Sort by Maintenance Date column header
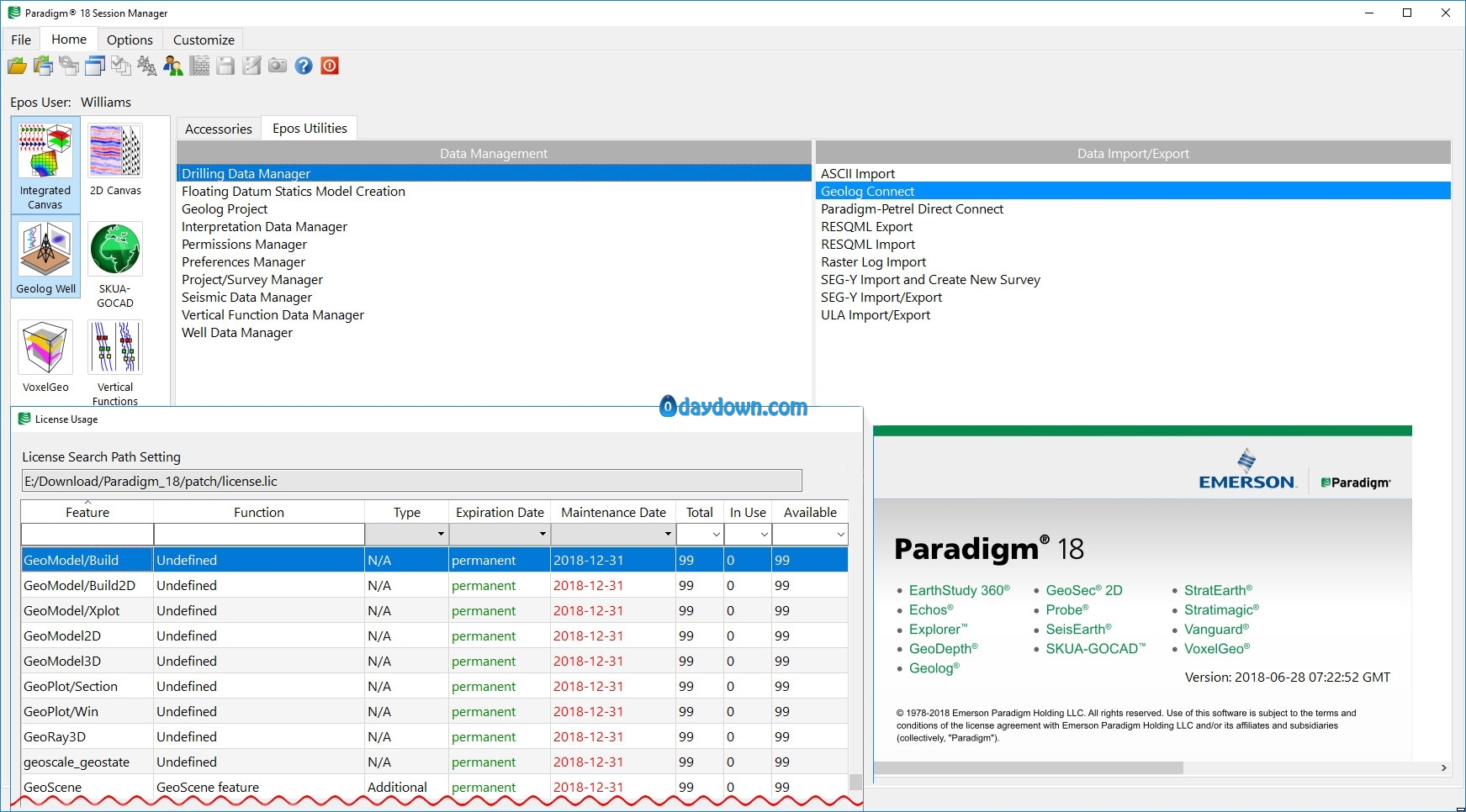This screenshot has height=812, width=1466. click(x=613, y=512)
